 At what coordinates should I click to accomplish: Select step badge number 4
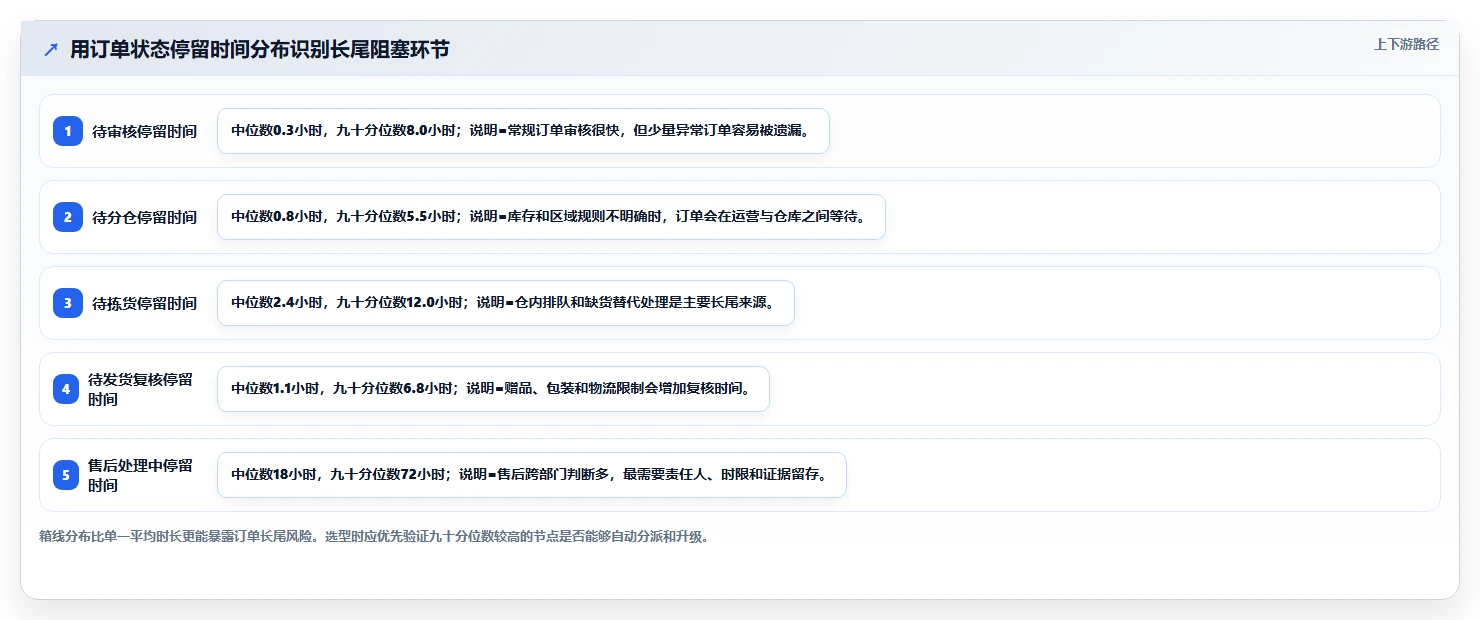coord(66,389)
